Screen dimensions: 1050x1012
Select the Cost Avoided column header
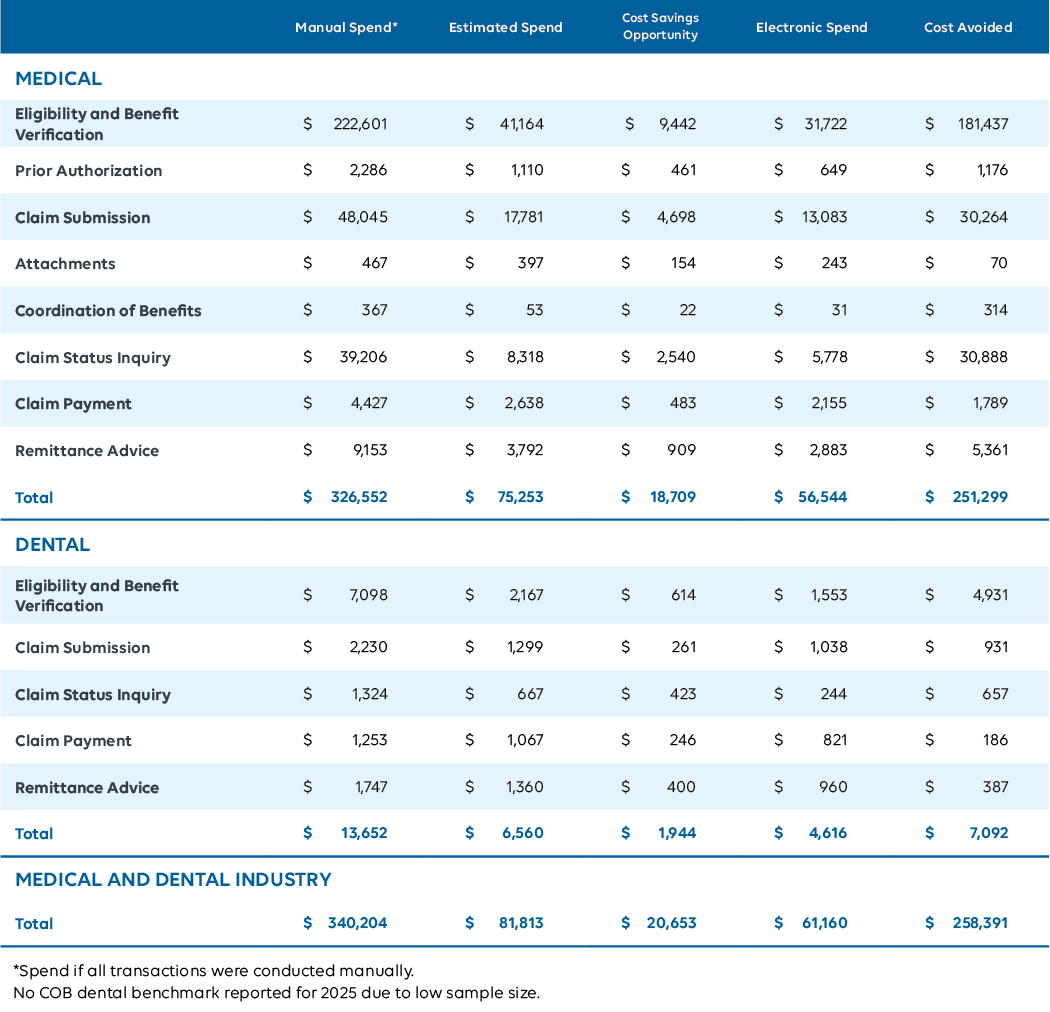click(x=967, y=27)
